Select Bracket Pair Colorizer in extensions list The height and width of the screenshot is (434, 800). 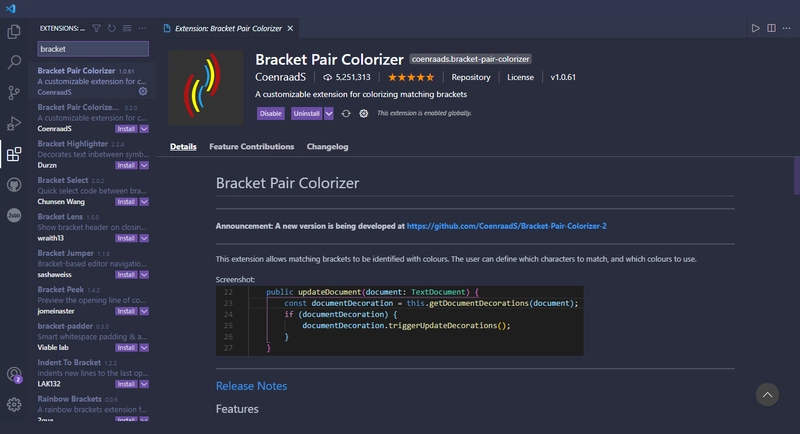92,81
